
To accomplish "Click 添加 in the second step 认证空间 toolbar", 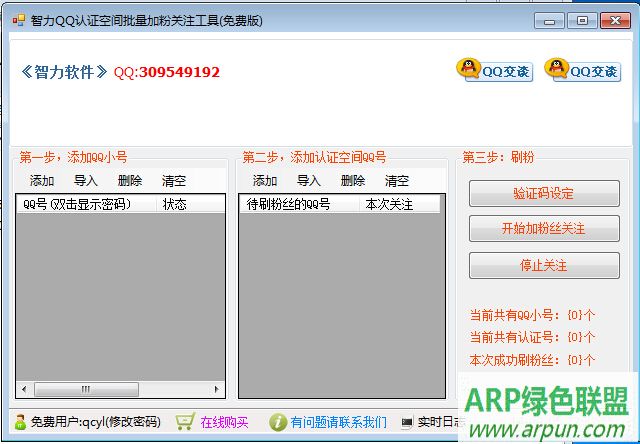I will 265,180.
